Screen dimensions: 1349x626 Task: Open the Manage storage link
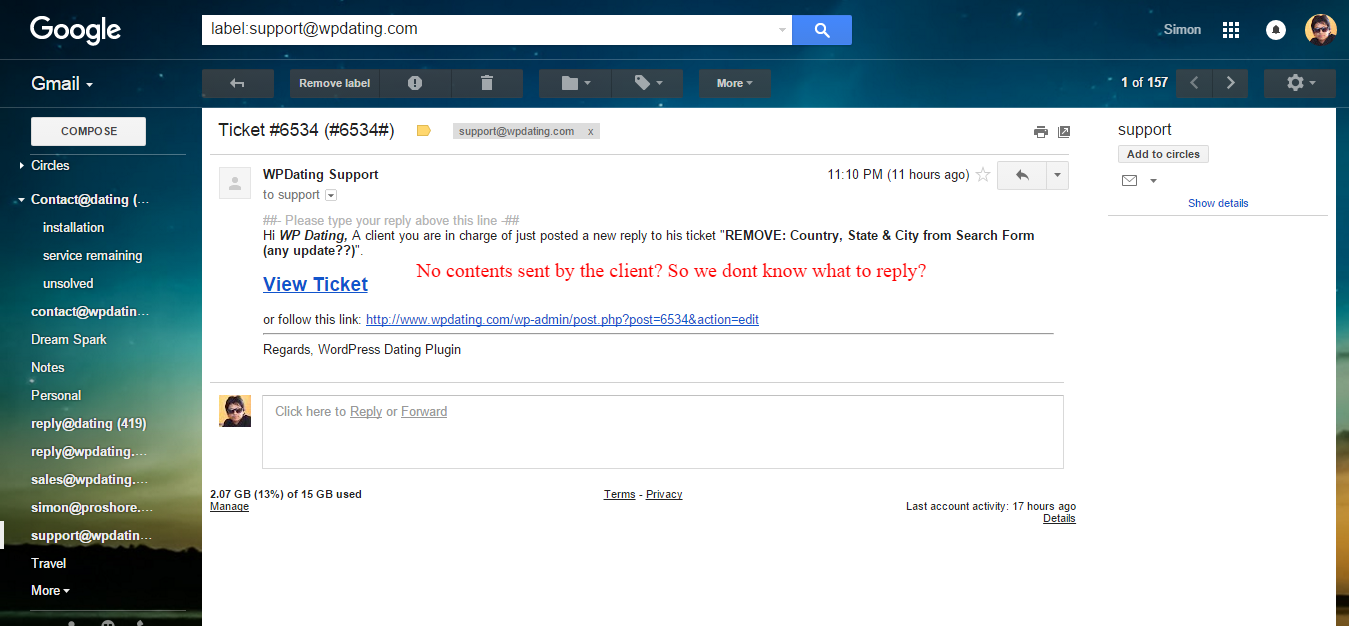(229, 506)
